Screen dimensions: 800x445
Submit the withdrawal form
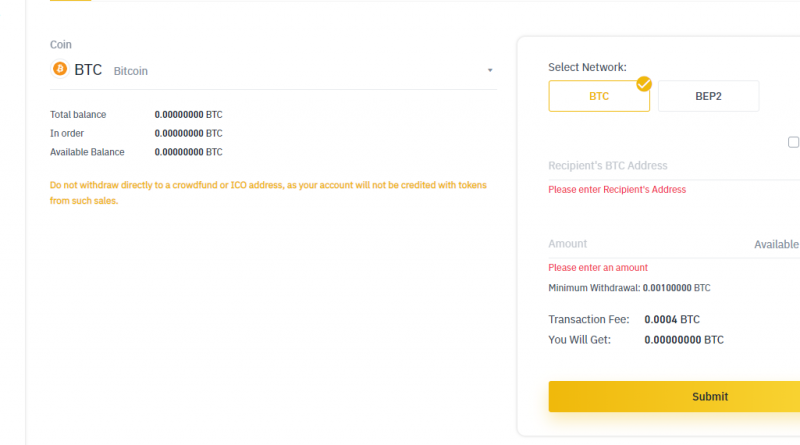pos(674,397)
